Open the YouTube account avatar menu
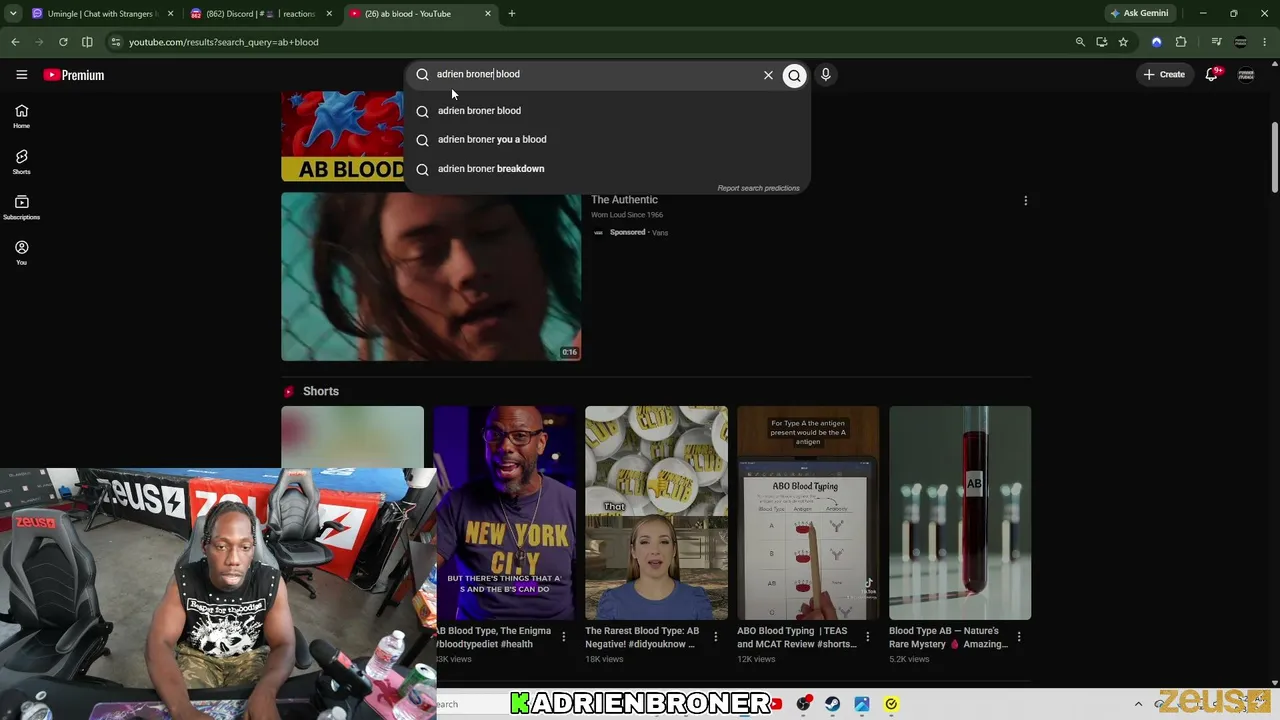 tap(1246, 75)
